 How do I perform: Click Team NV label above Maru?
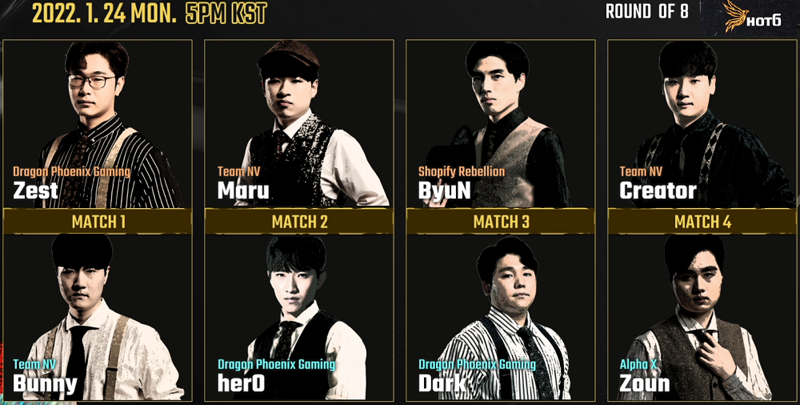[x=238, y=171]
